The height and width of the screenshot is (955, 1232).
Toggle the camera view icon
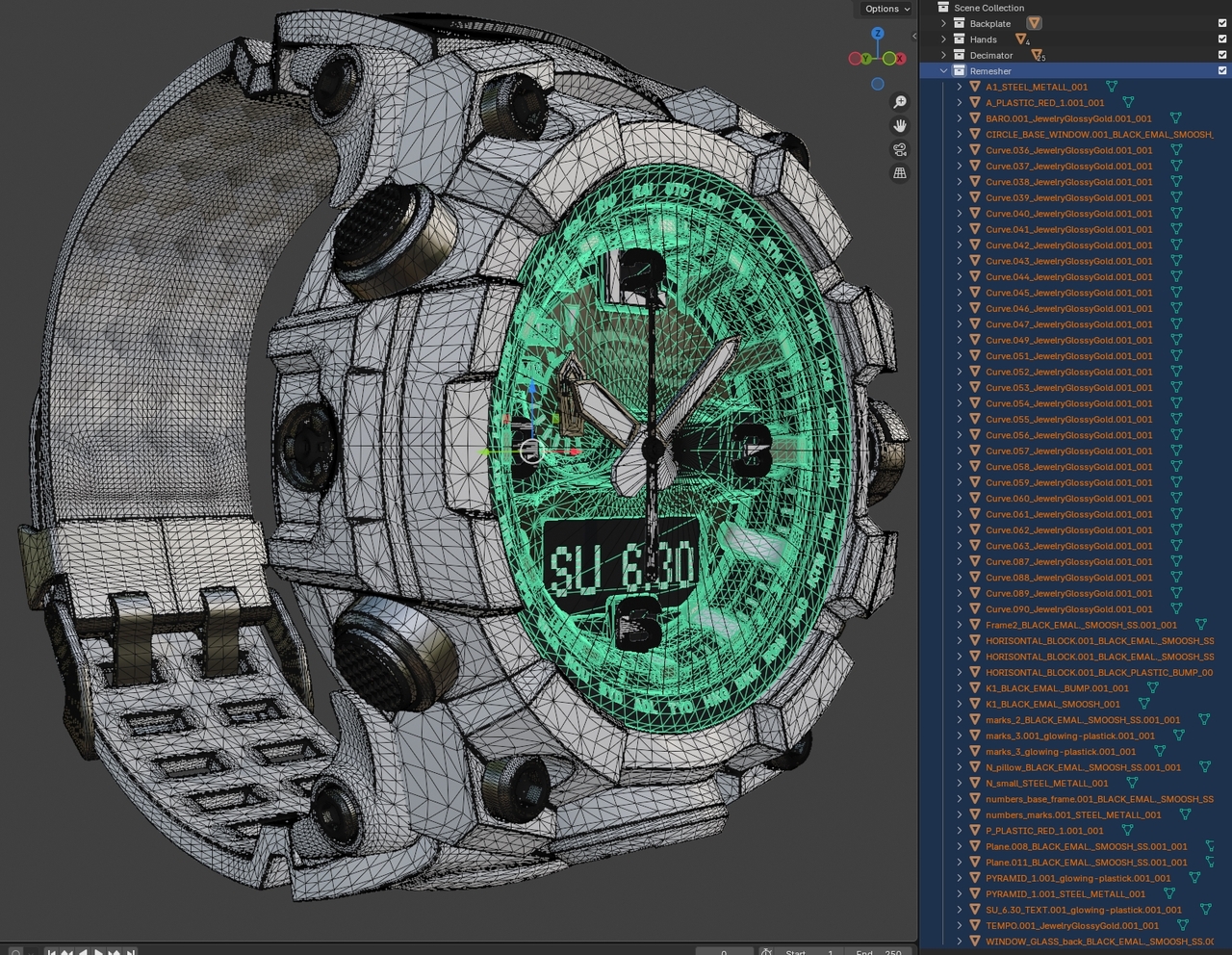pos(900,149)
